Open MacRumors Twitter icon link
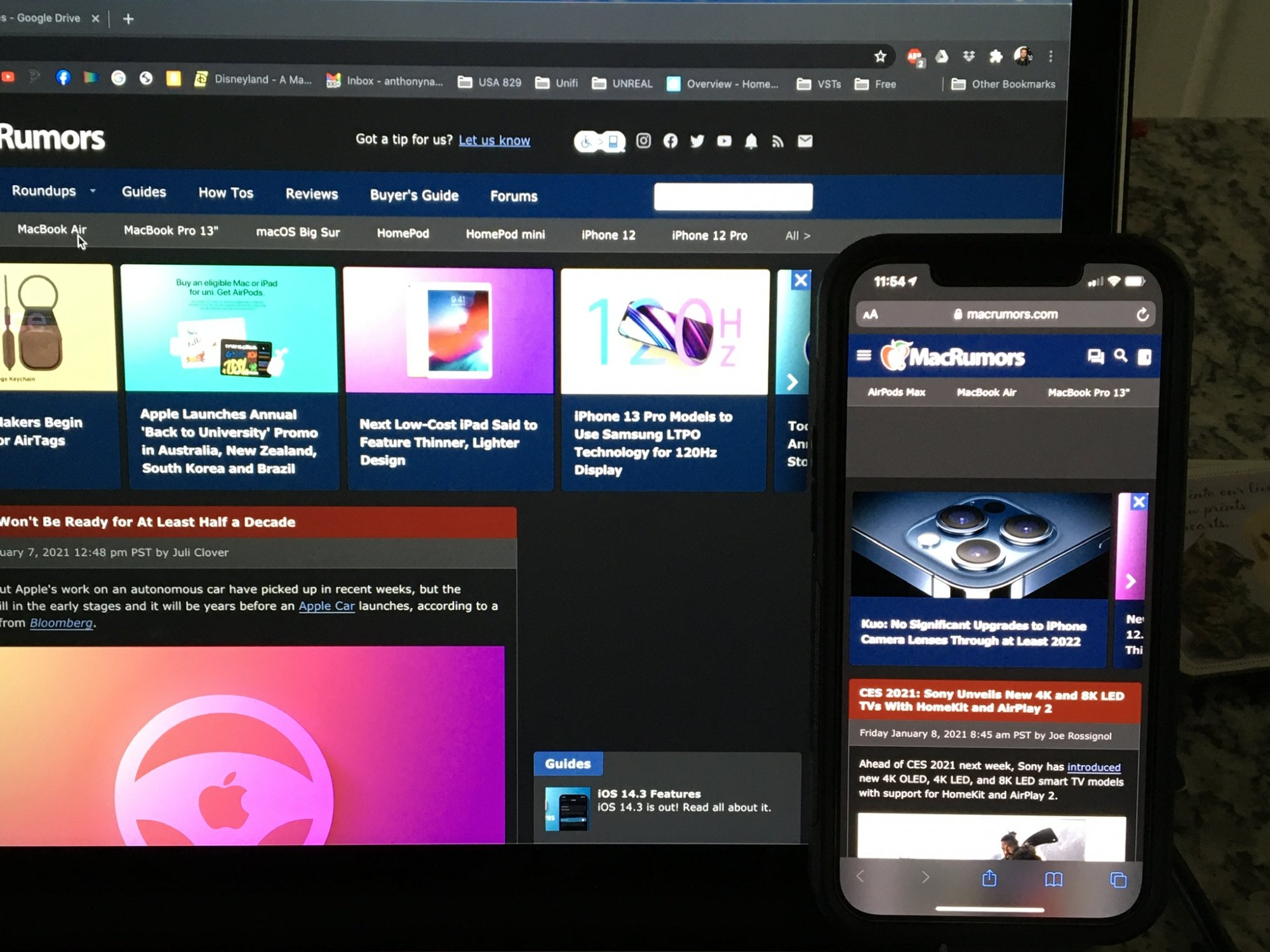This screenshot has width=1270, height=952. point(697,141)
